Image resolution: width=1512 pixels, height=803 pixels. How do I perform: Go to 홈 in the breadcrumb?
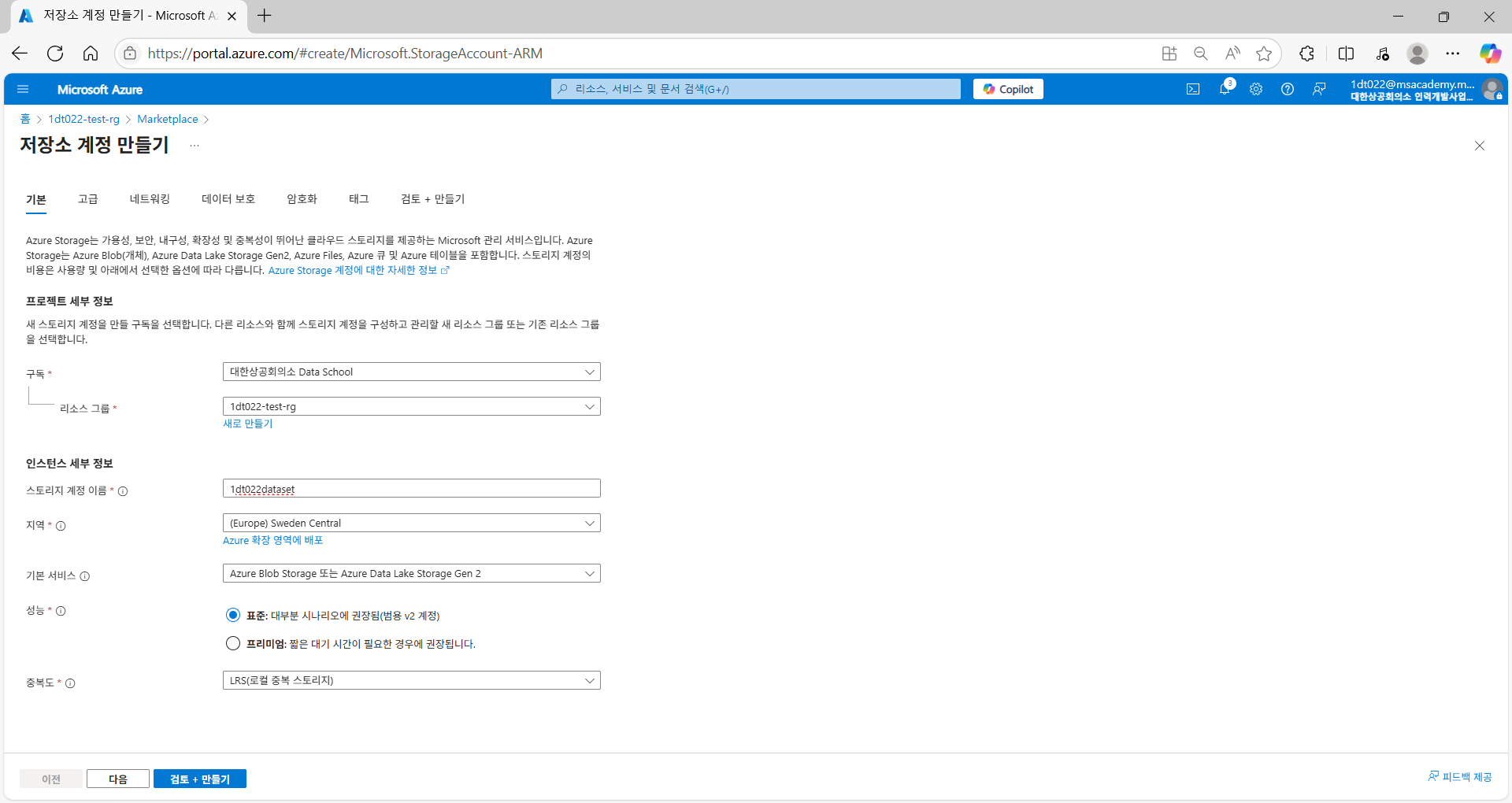coord(25,119)
